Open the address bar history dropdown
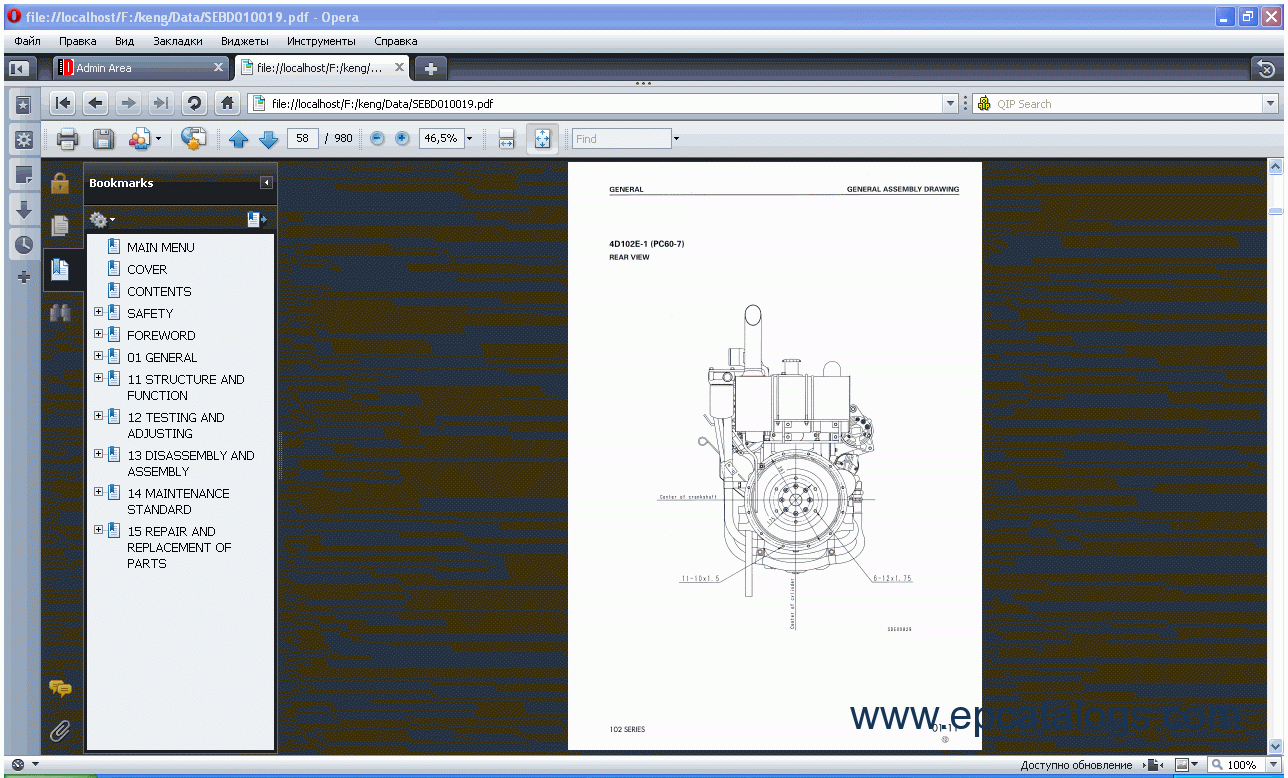 [950, 103]
